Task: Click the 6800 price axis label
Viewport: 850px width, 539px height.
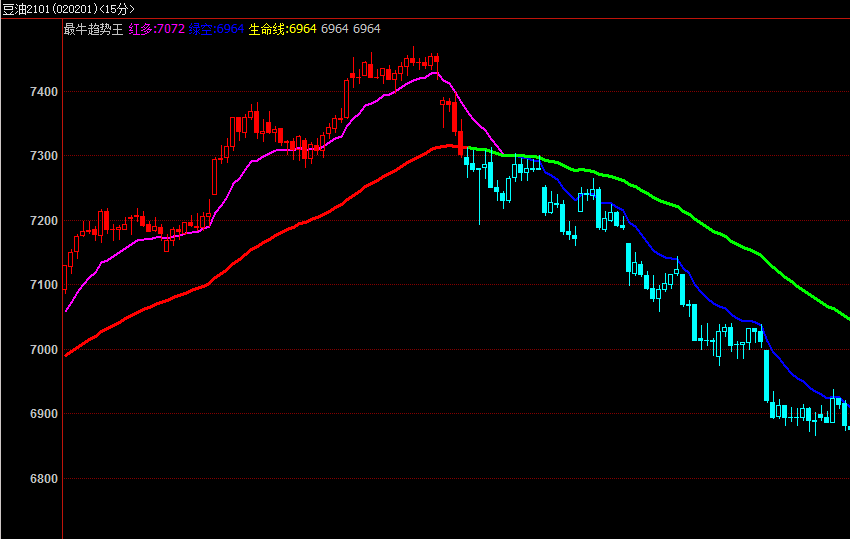Action: click(x=44, y=479)
